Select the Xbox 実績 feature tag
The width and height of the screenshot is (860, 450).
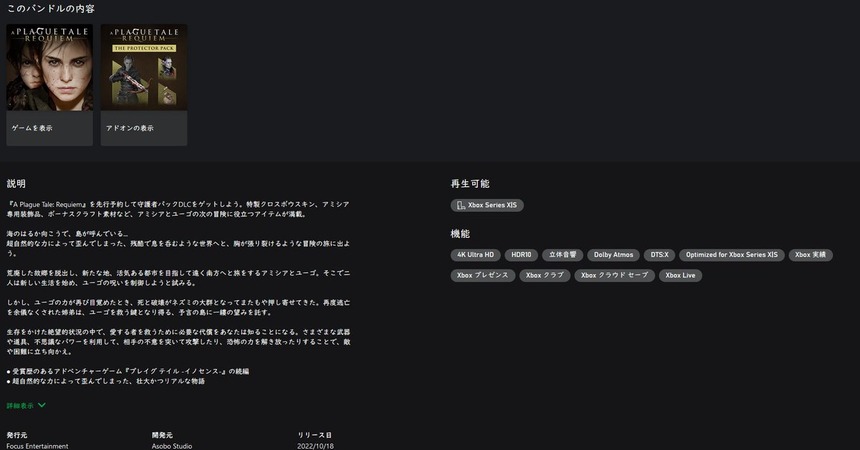pos(810,255)
